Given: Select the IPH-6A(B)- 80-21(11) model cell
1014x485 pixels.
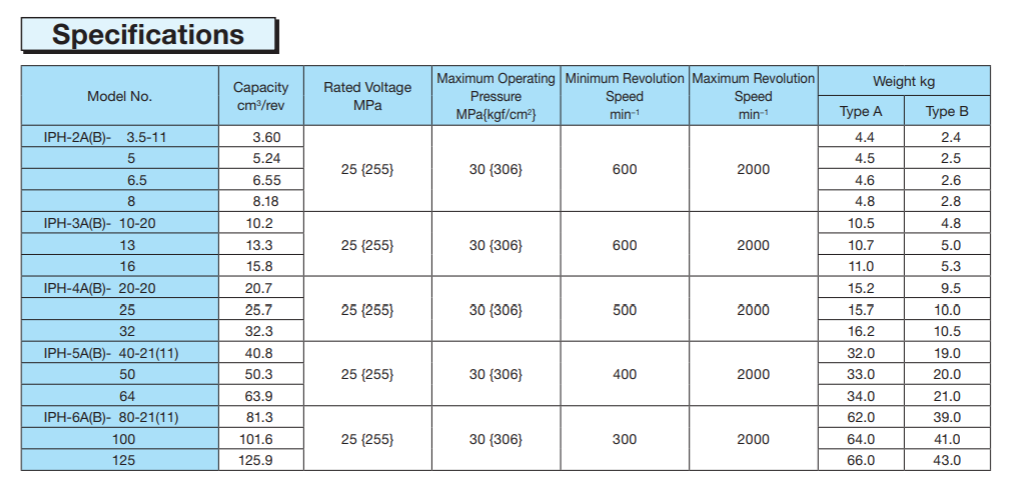Looking at the screenshot, I should point(120,417).
